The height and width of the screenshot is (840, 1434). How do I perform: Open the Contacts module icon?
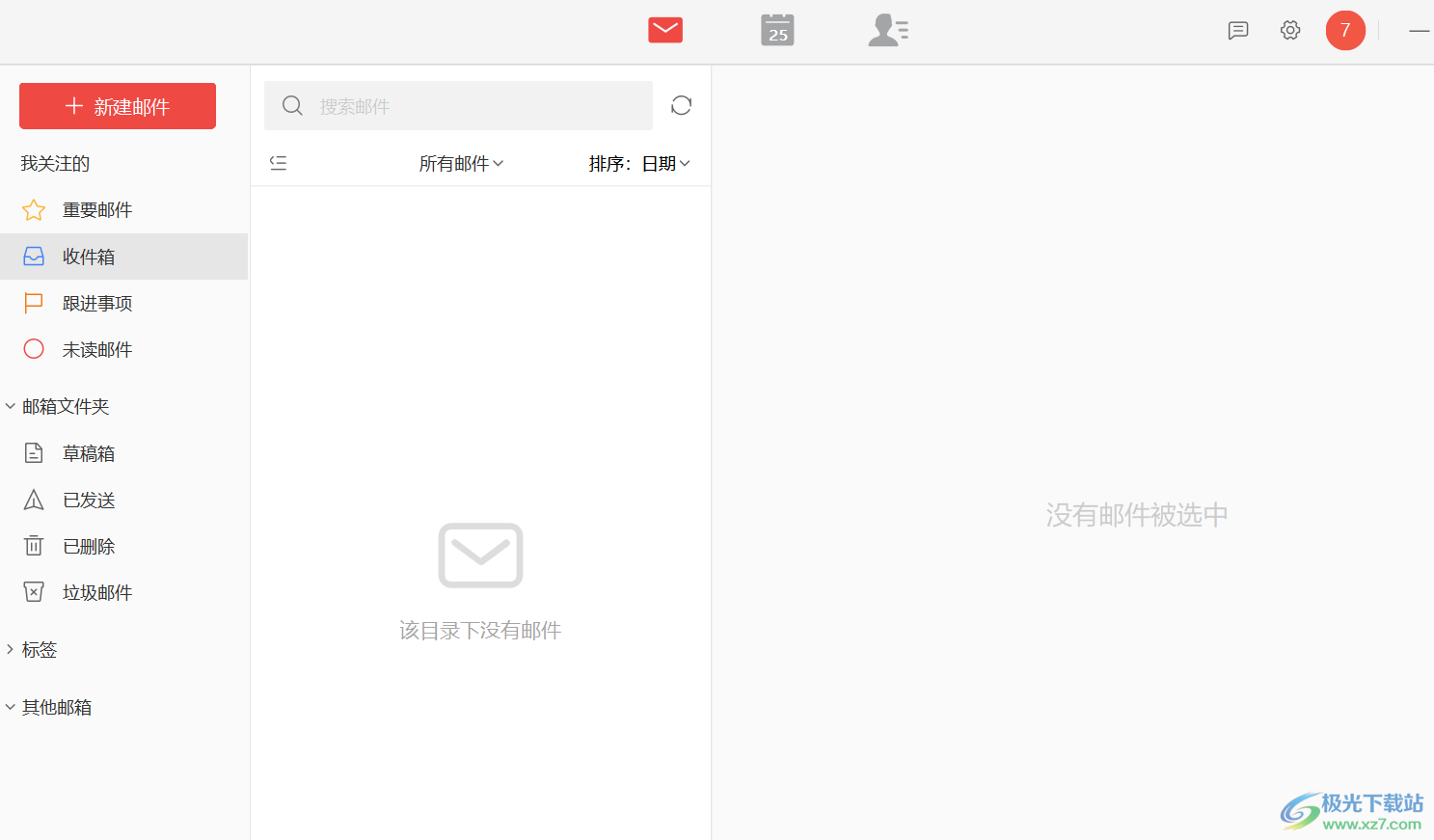pyautogui.click(x=888, y=30)
